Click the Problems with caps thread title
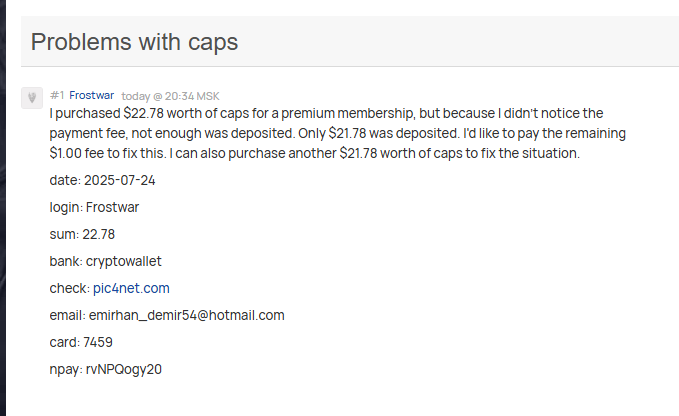Image resolution: width=679 pixels, height=416 pixels. point(134,42)
